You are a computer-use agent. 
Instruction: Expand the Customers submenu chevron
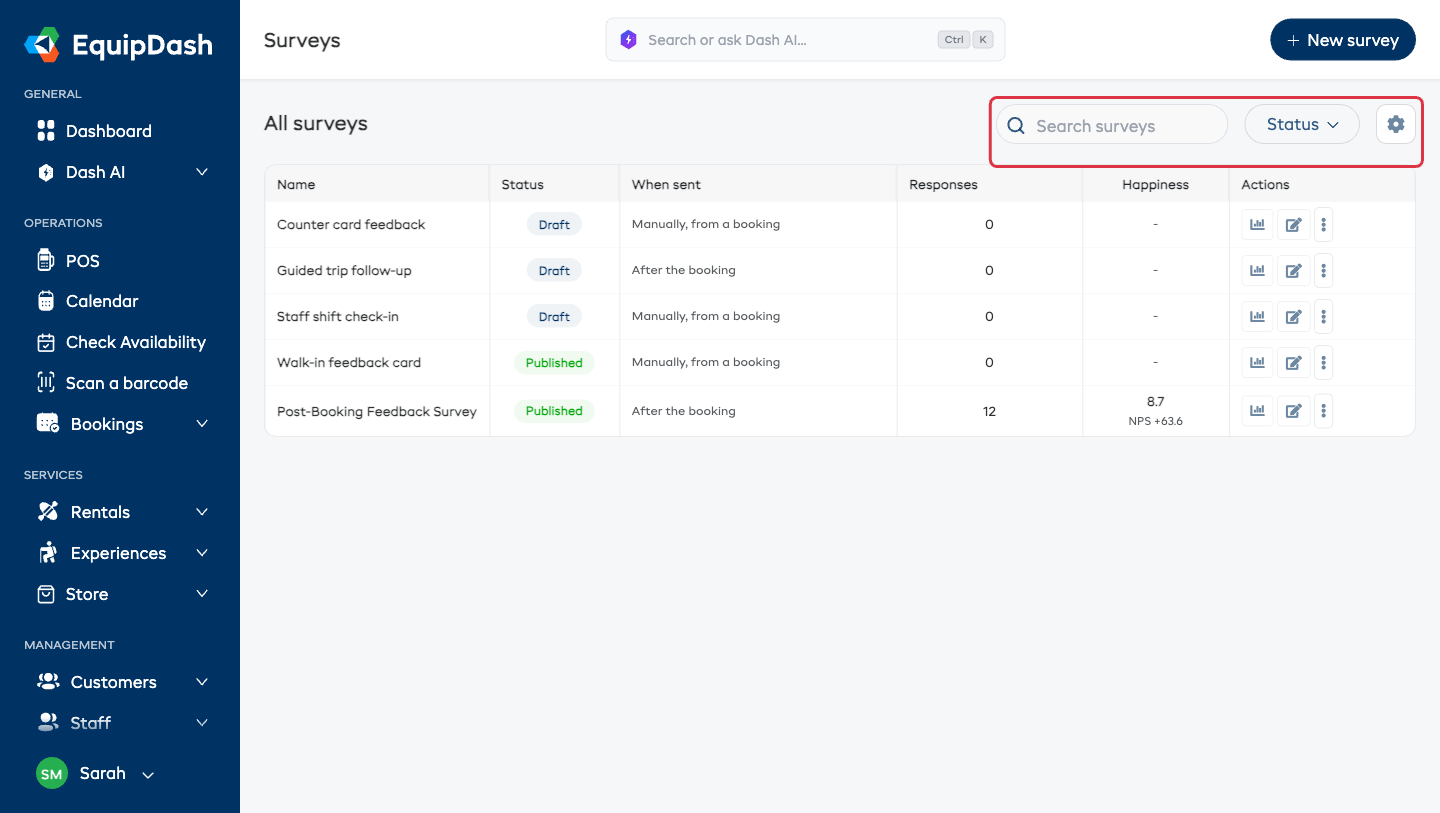click(x=202, y=682)
